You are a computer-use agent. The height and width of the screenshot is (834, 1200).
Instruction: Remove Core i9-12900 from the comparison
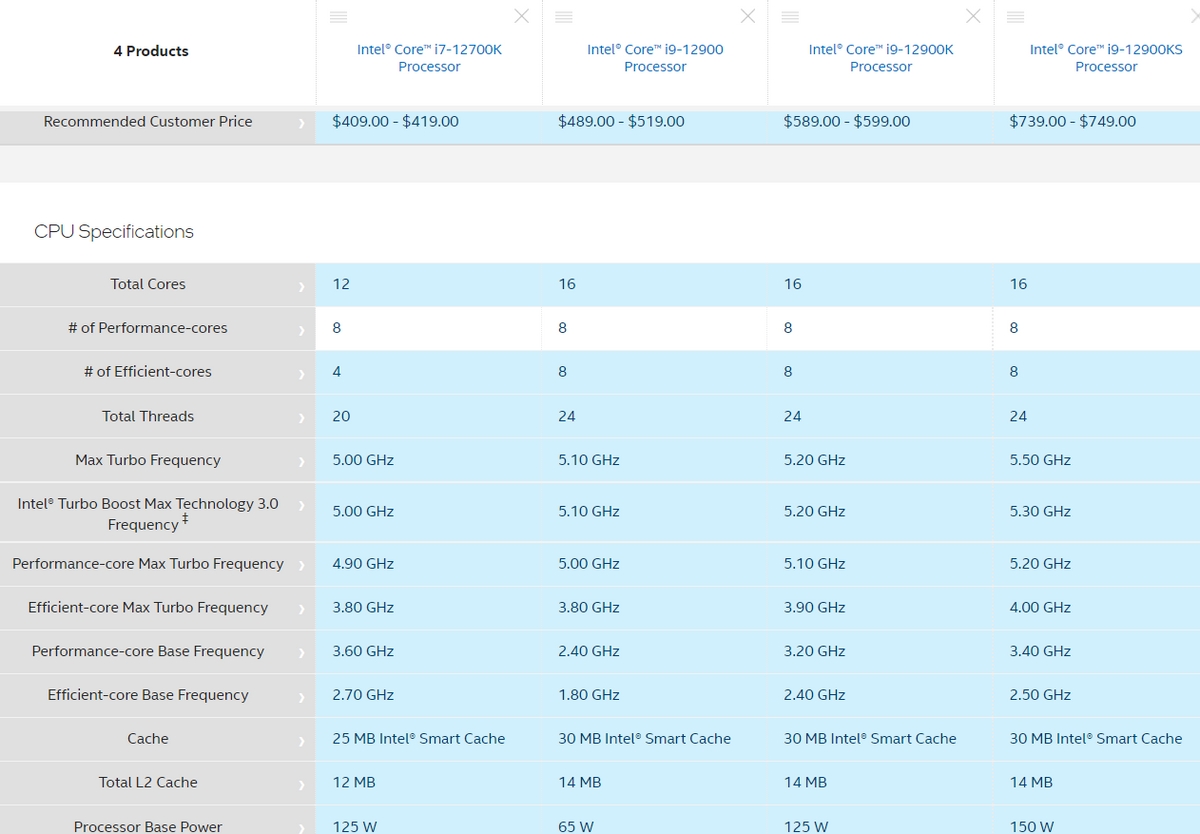(x=748, y=16)
